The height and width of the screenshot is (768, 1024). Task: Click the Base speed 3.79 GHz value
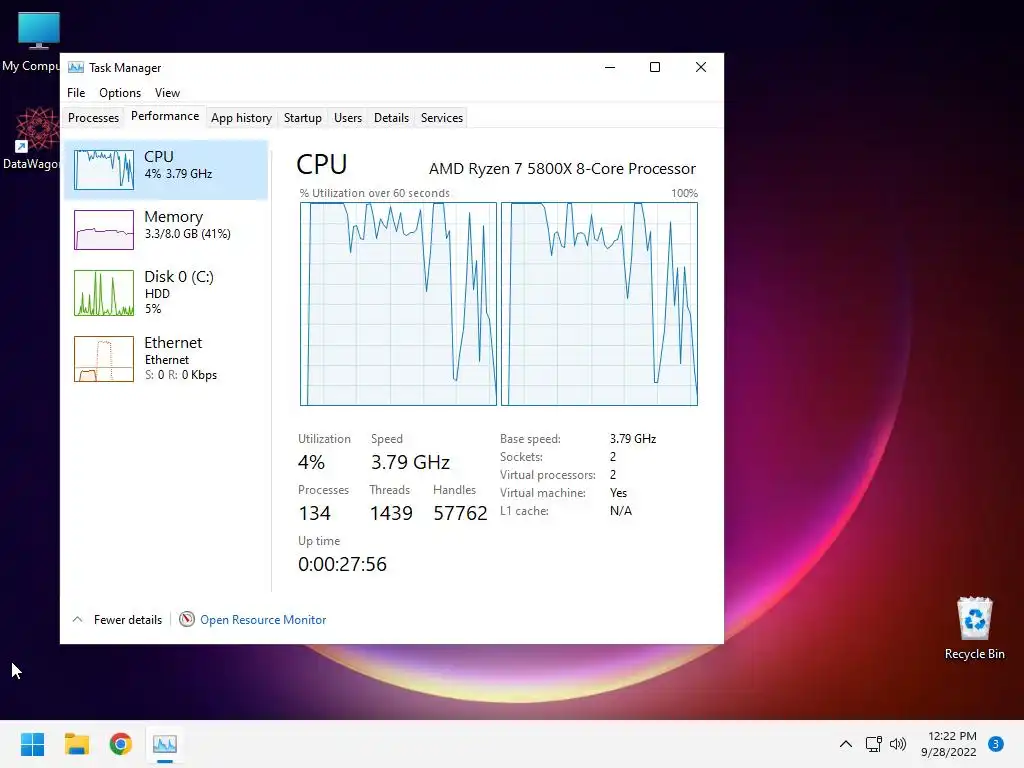[x=633, y=439]
